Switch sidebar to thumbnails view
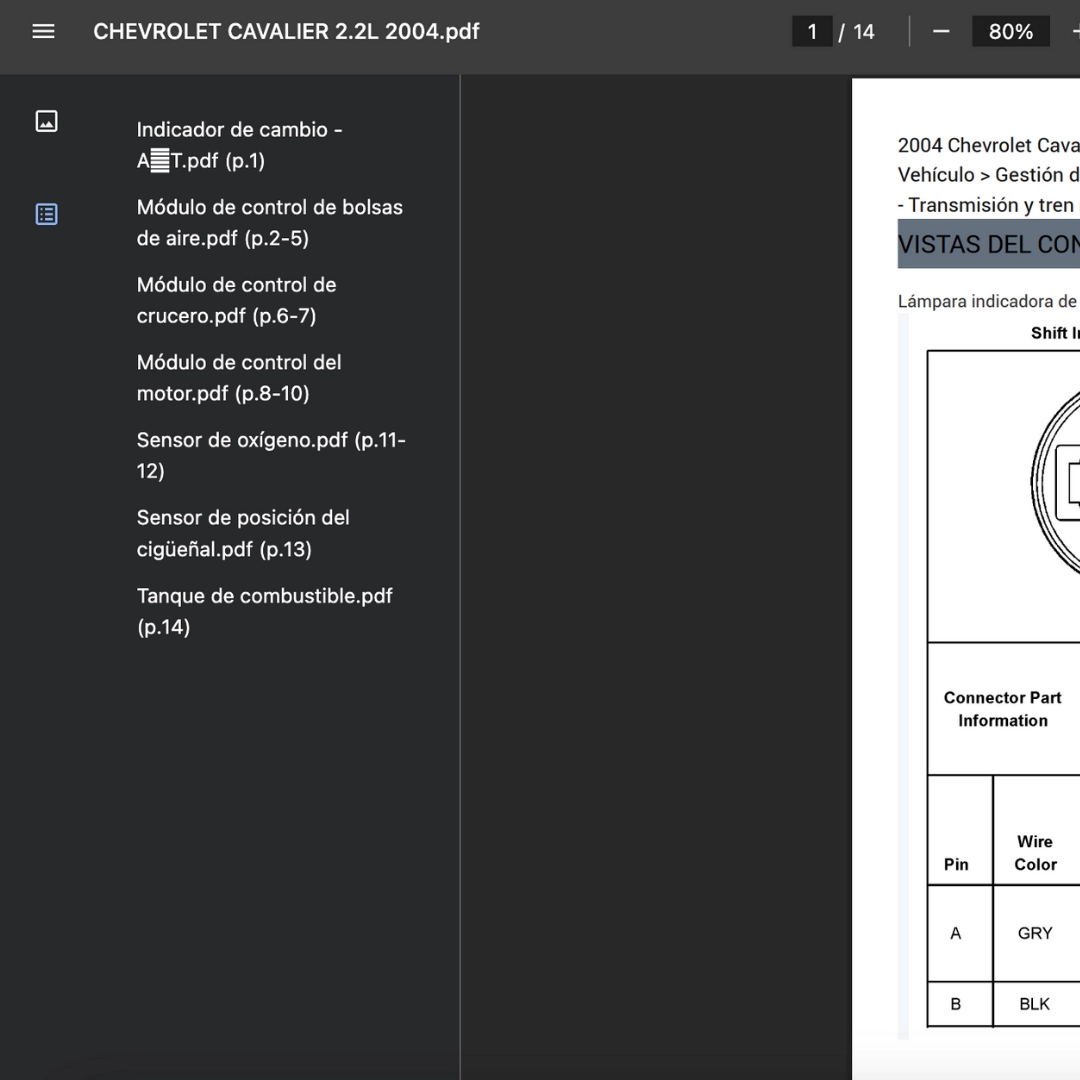Viewport: 1080px width, 1080px height. 46,121
